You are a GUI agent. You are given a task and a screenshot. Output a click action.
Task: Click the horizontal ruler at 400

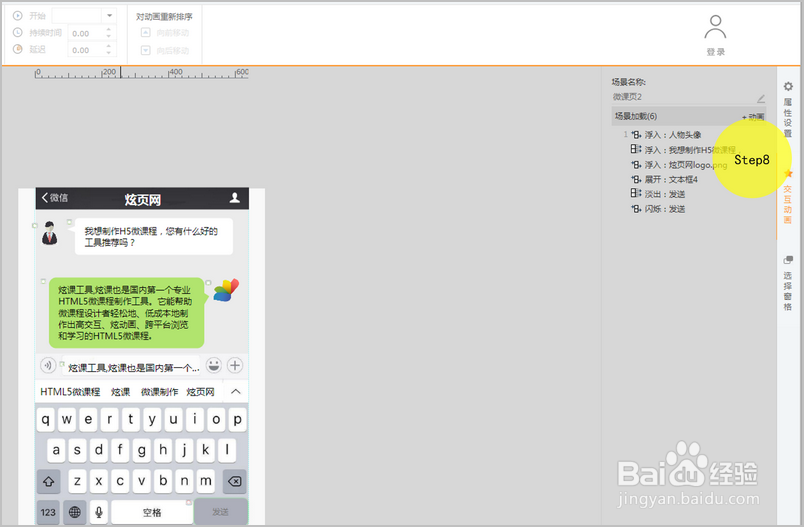pyautogui.click(x=176, y=73)
